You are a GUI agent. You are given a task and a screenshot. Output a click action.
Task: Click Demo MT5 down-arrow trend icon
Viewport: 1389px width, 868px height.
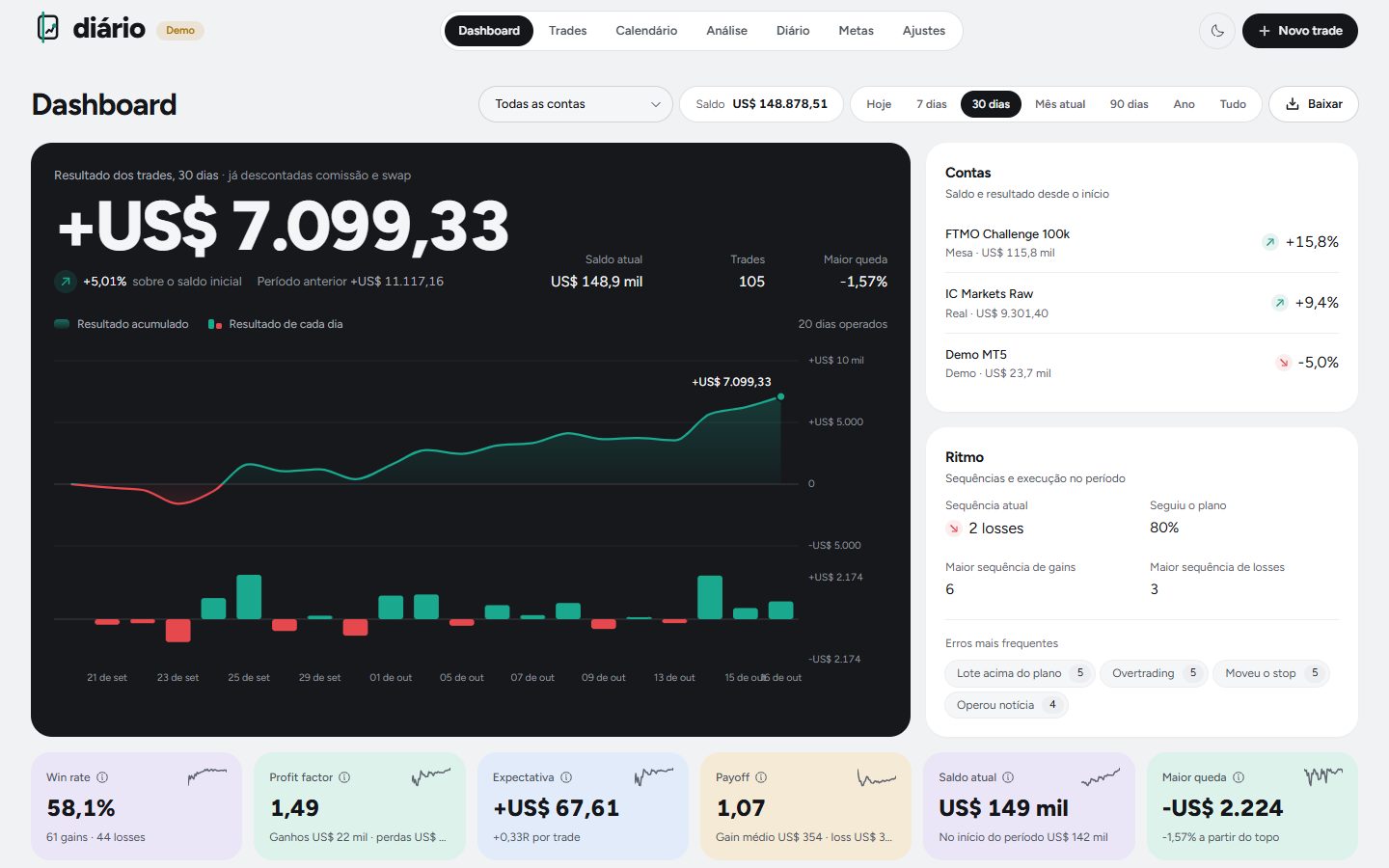point(1283,363)
